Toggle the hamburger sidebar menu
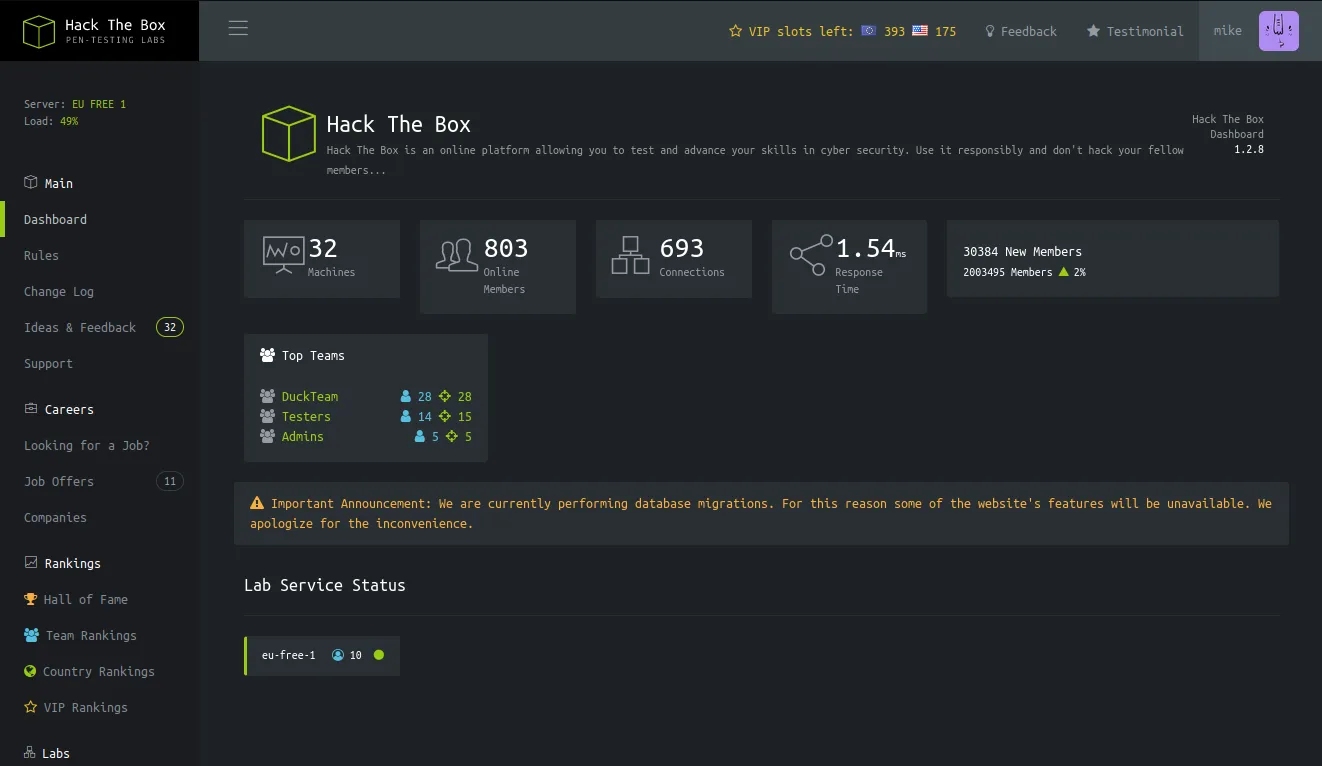The image size is (1322, 766). 238,28
